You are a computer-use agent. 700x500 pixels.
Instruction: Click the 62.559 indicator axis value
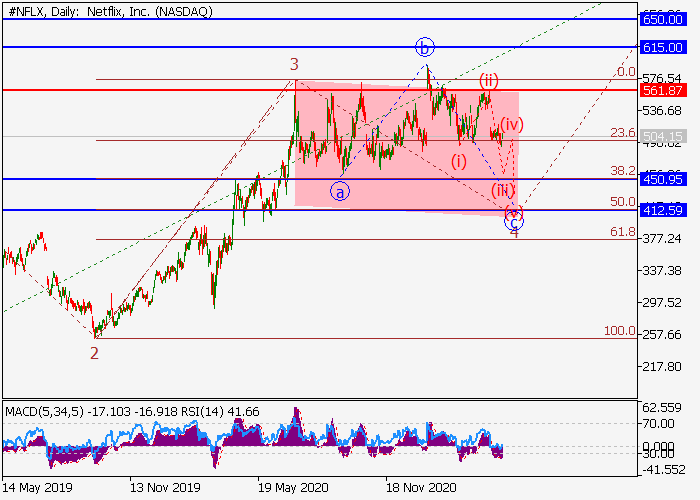tap(662, 408)
